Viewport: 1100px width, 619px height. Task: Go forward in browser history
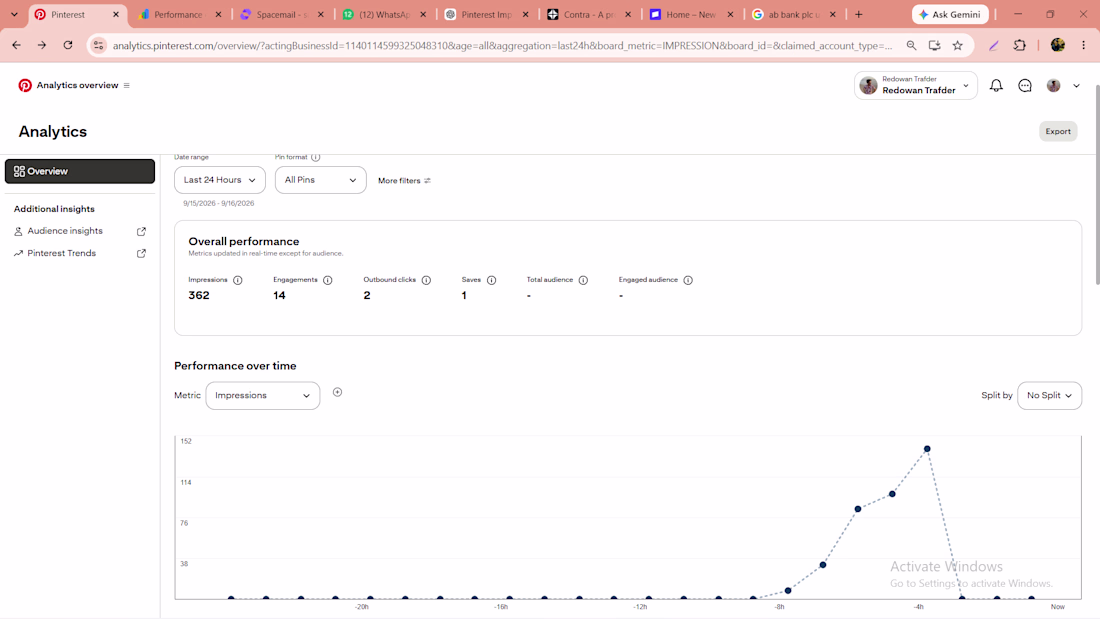(42, 45)
